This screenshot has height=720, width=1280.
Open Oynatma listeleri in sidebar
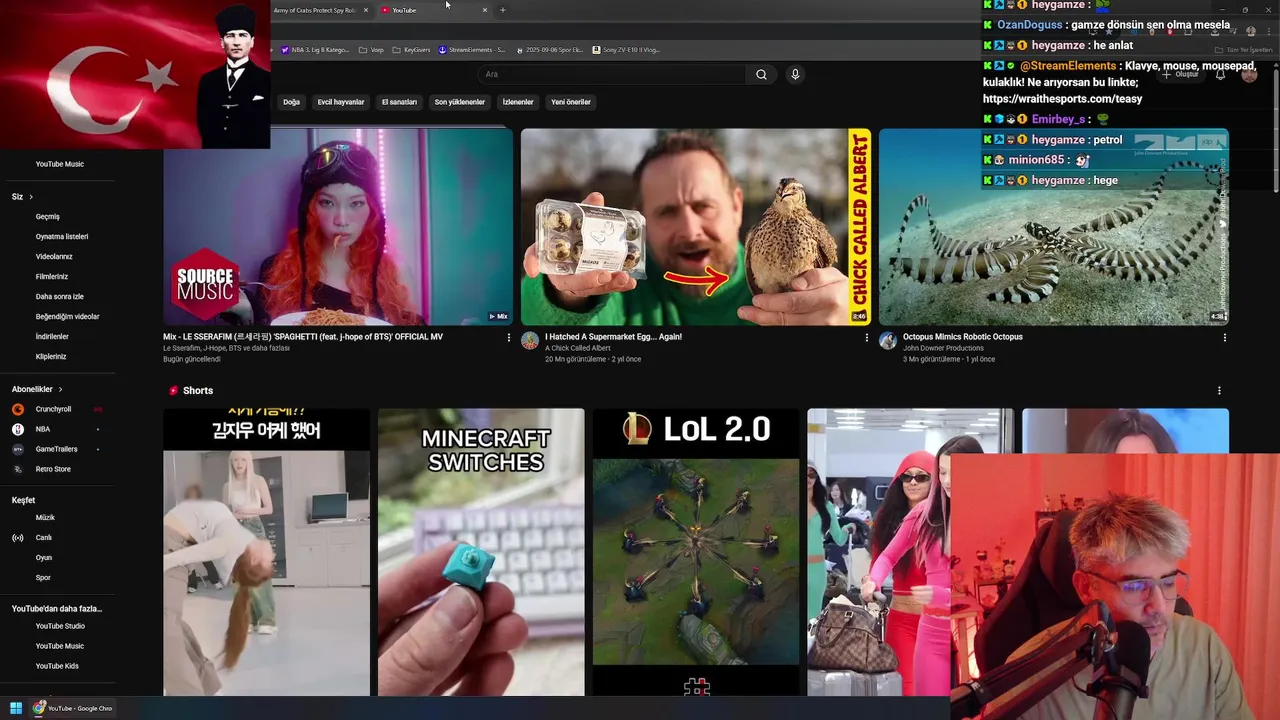point(62,237)
